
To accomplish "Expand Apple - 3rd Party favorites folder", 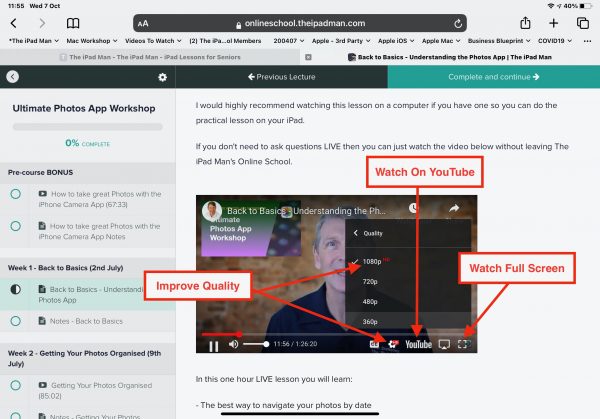I will (341, 41).
